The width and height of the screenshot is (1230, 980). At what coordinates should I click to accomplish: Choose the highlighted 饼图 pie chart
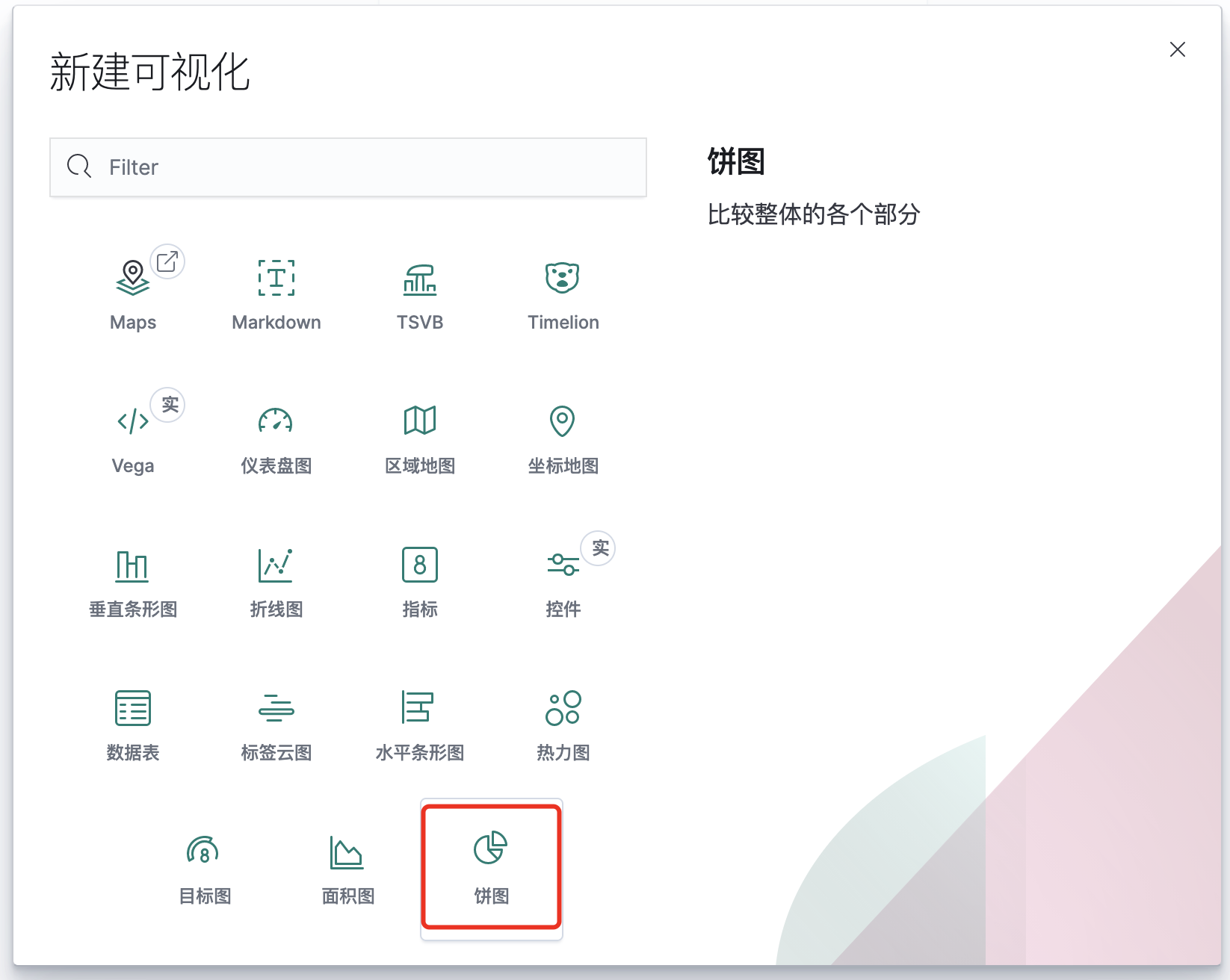(x=491, y=868)
